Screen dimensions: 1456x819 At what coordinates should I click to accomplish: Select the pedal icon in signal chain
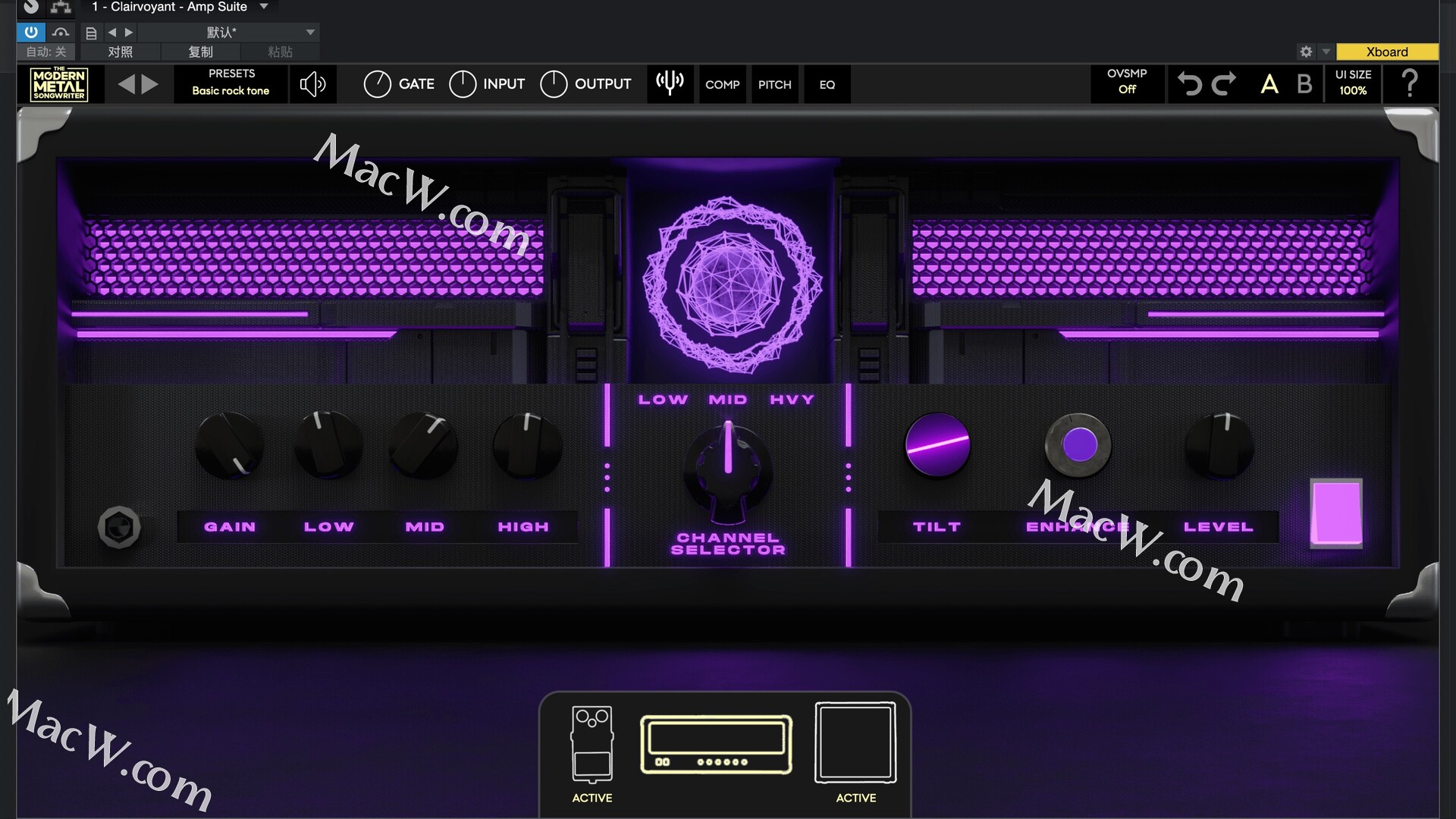(592, 744)
